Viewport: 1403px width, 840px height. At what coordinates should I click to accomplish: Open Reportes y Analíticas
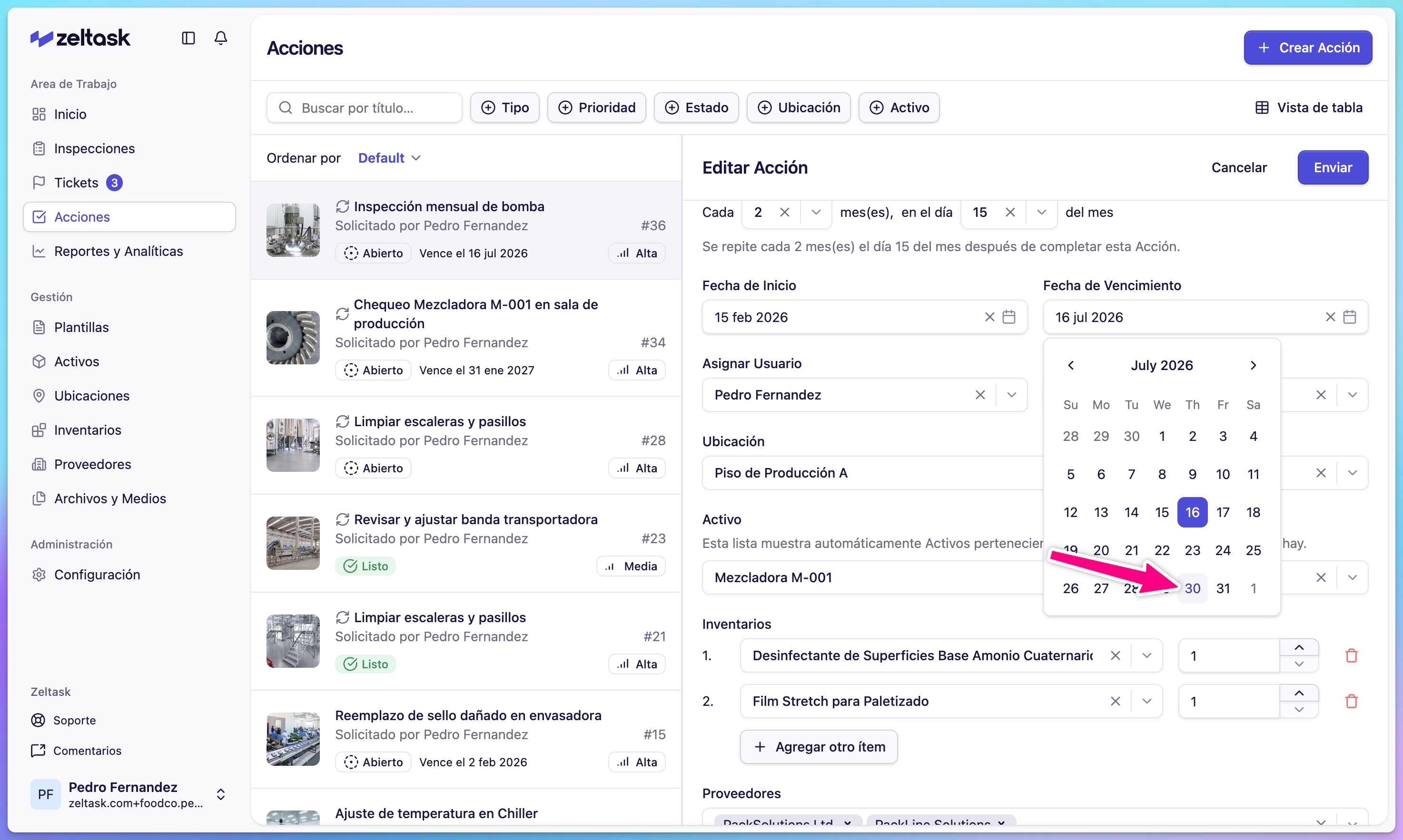pyautogui.click(x=129, y=251)
